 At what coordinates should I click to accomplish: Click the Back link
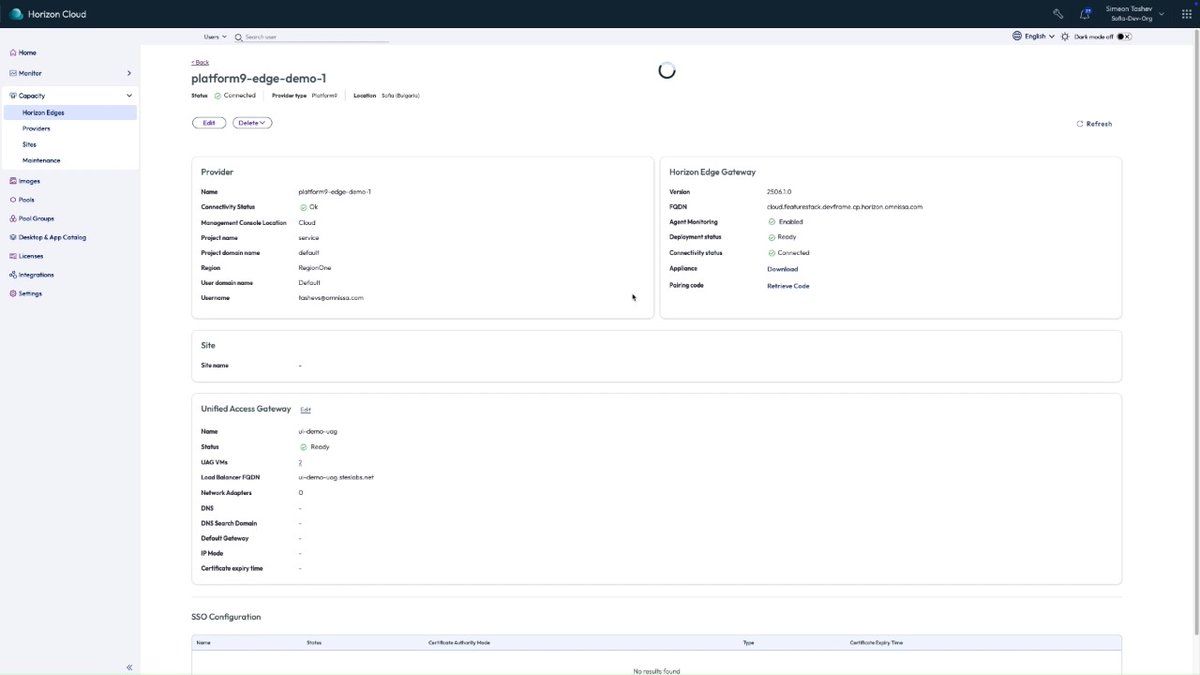point(200,62)
